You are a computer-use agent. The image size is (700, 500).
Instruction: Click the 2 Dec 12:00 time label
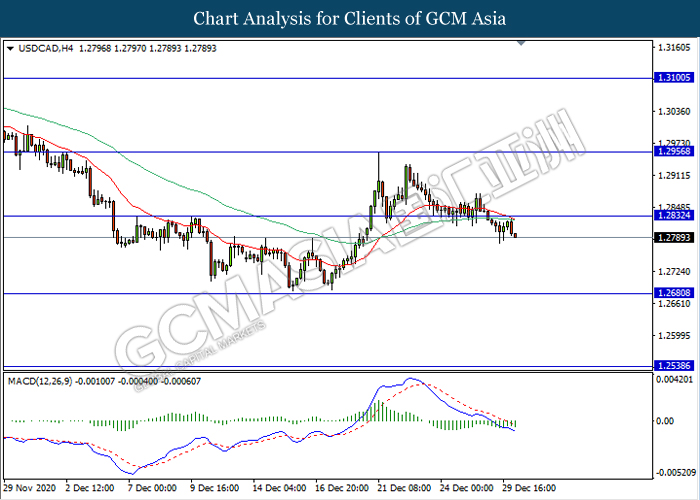(x=90, y=488)
